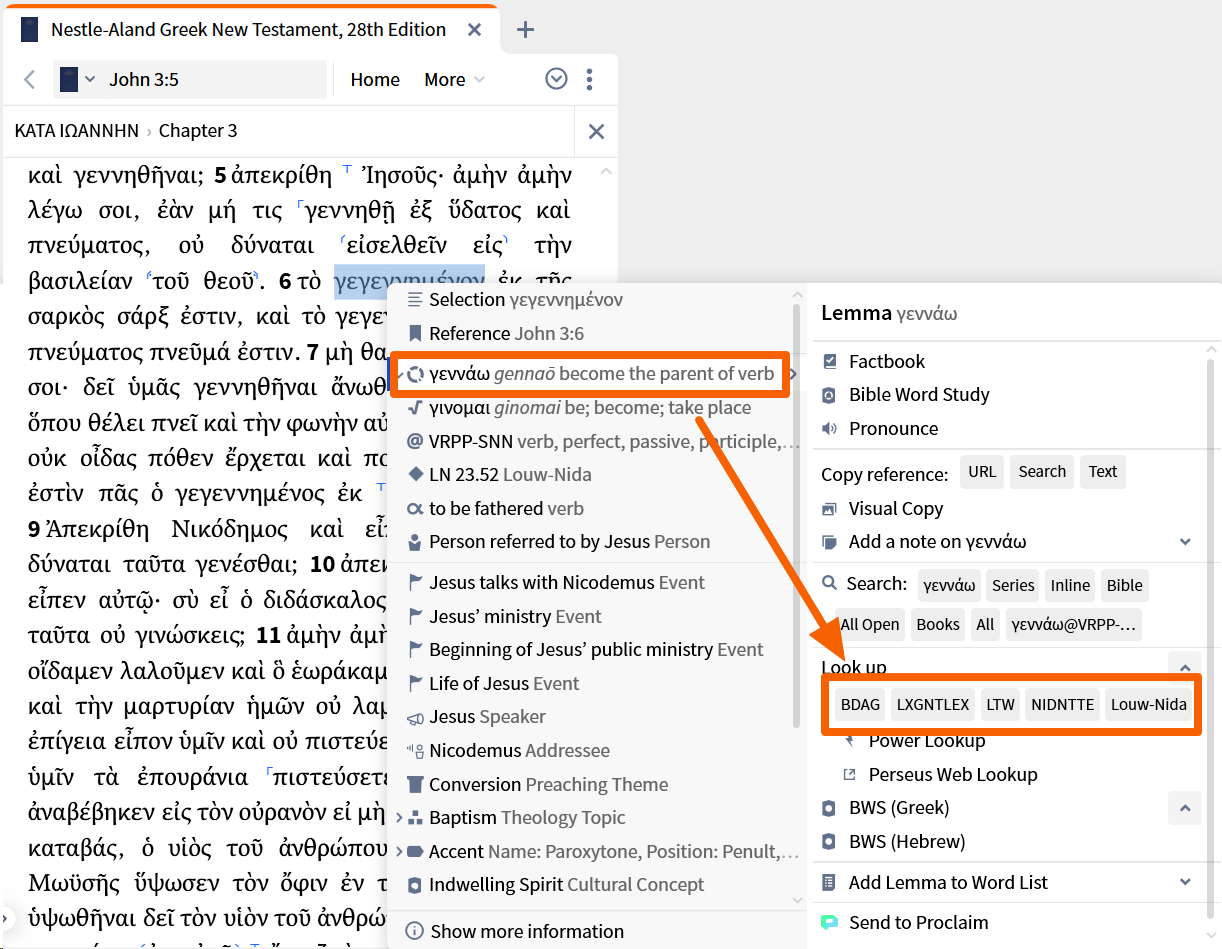1222x949 pixels.
Task: Open the book icon resource dropdown
Action: click(x=77, y=80)
